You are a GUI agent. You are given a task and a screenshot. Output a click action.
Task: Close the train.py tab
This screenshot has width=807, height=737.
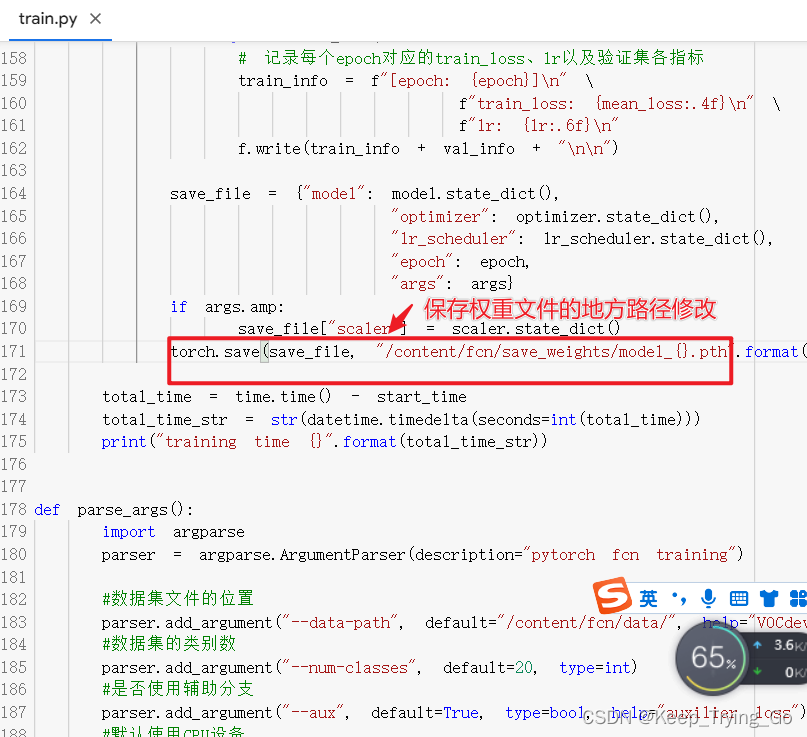tap(95, 19)
